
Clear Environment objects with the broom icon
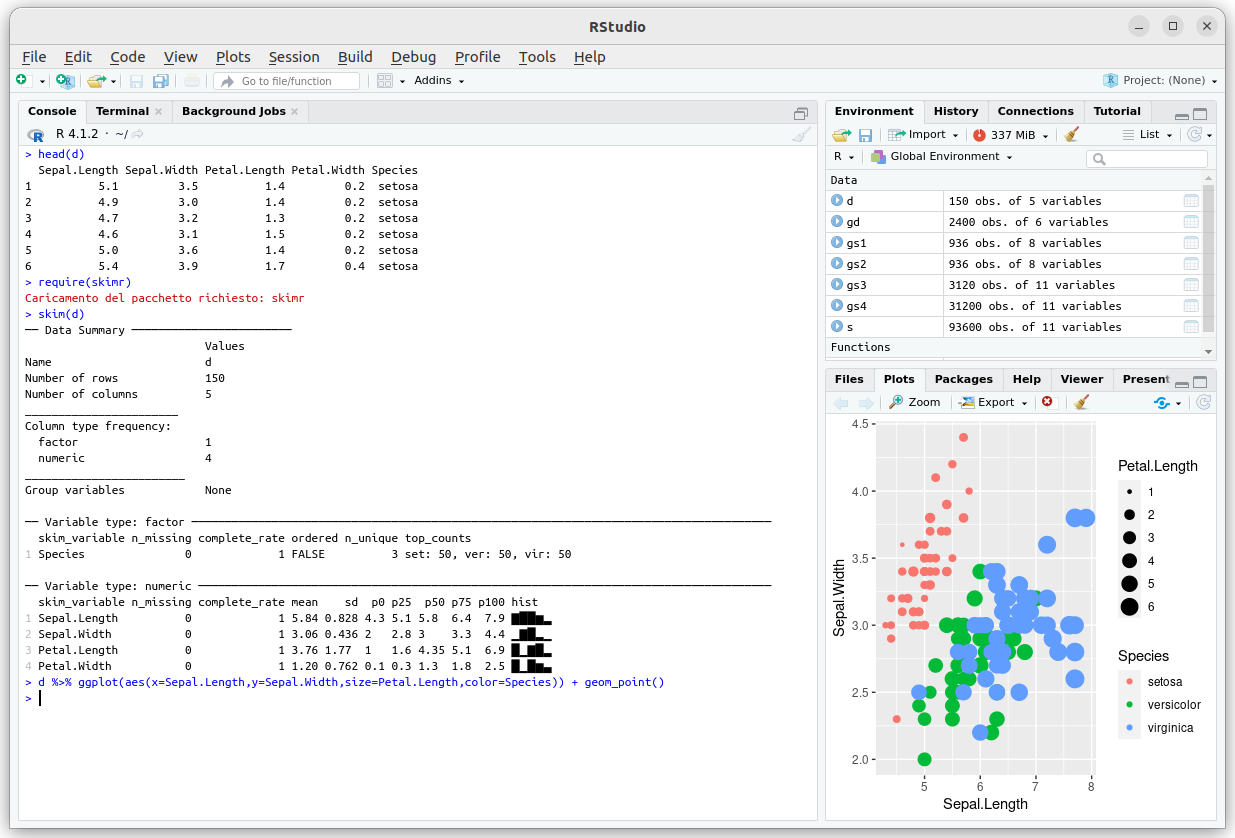[1072, 134]
